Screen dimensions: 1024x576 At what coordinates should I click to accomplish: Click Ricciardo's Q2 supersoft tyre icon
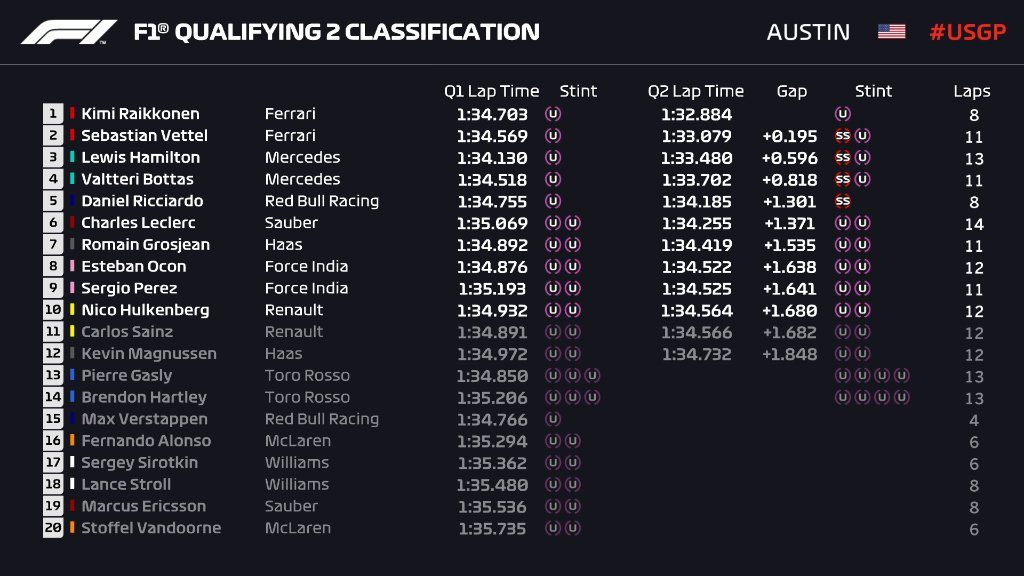(842, 201)
